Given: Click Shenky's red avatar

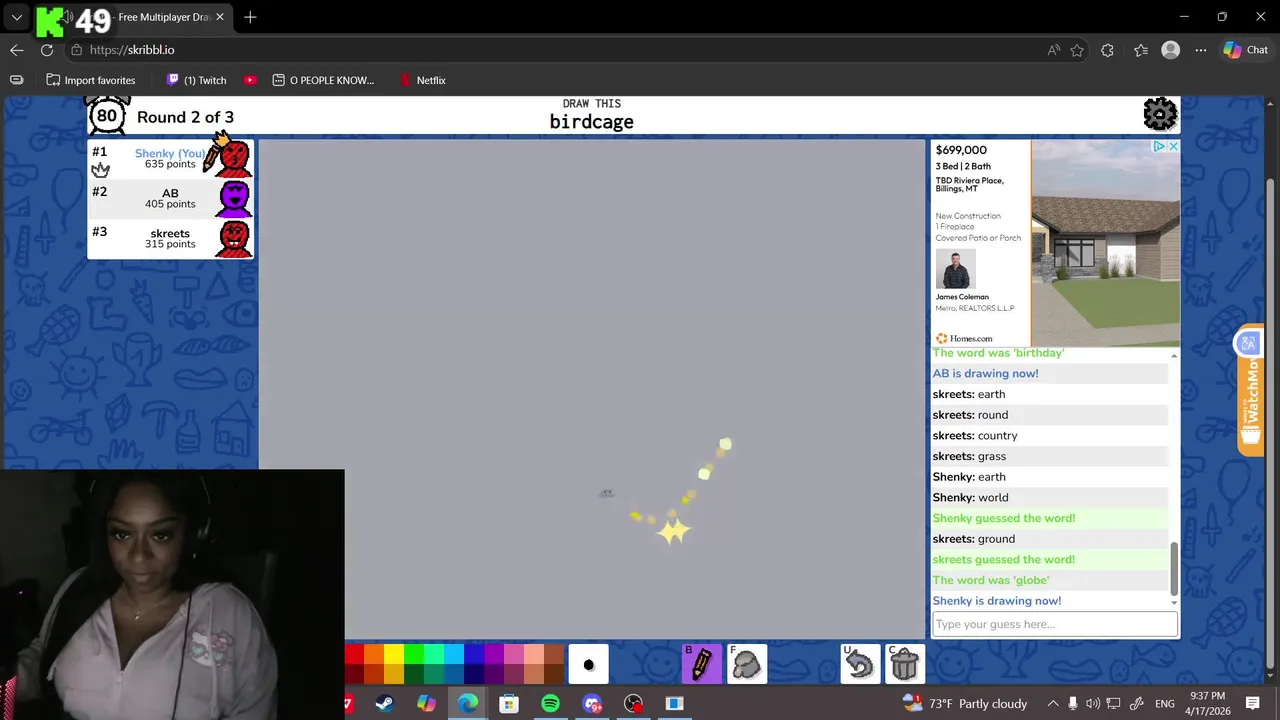Looking at the screenshot, I should [x=234, y=158].
